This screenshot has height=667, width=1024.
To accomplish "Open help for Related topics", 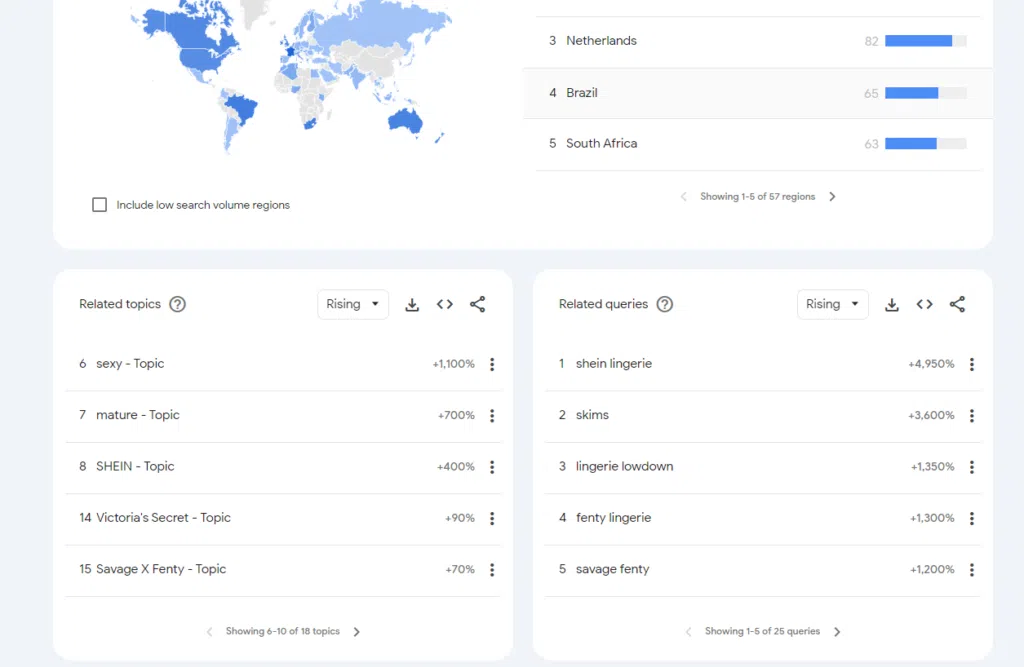I will pos(177,304).
